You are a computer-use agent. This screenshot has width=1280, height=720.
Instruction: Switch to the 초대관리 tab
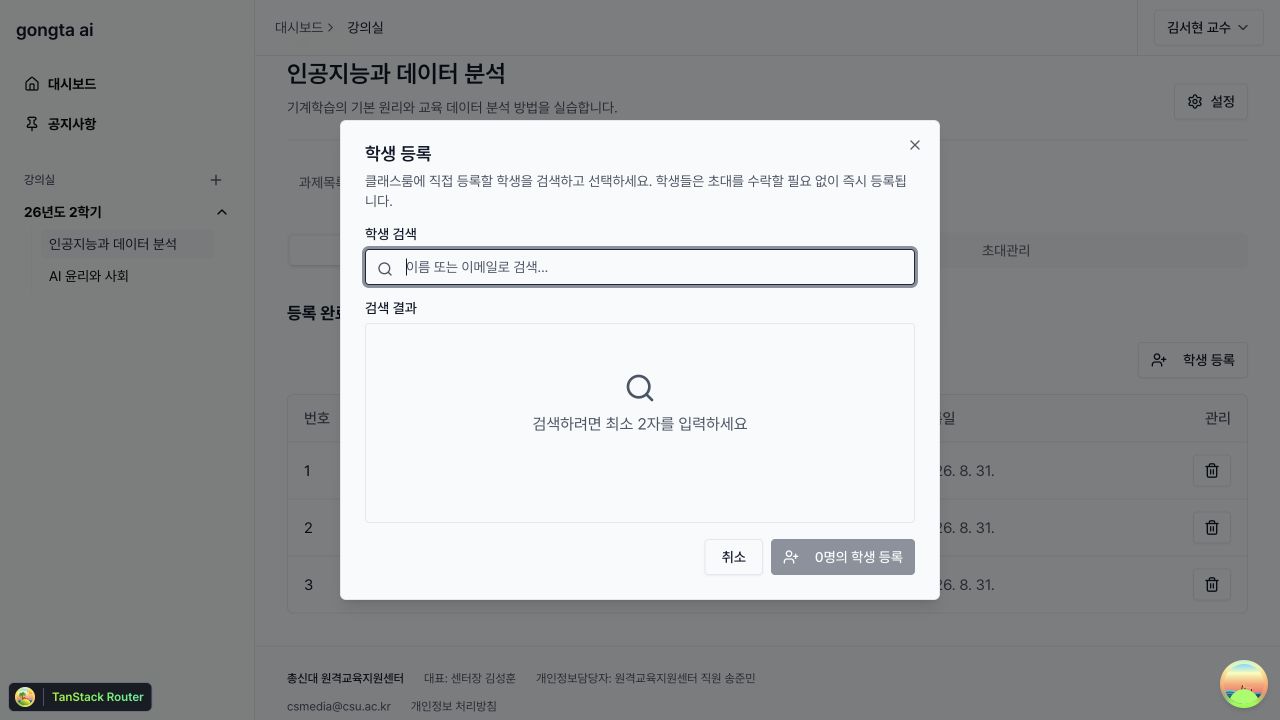point(1006,251)
